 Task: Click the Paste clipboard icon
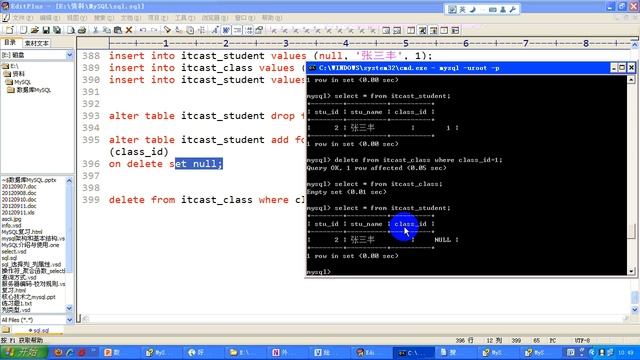pos(118,30)
